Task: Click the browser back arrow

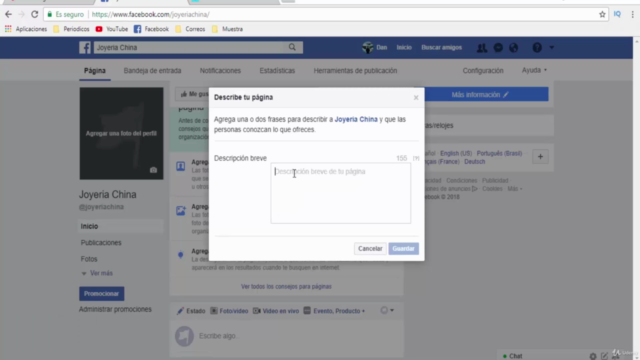Action: tap(9, 14)
